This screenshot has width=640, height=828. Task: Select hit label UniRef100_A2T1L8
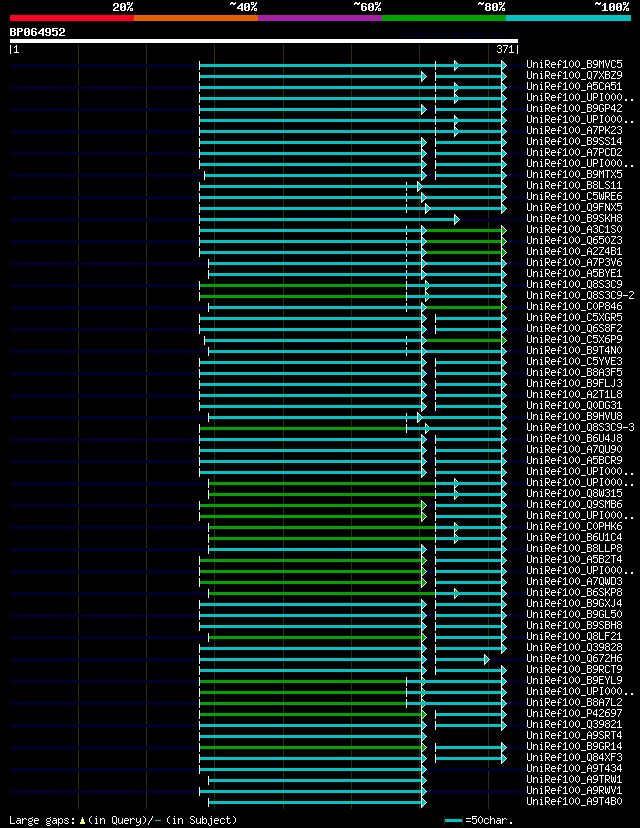[x=575, y=394]
